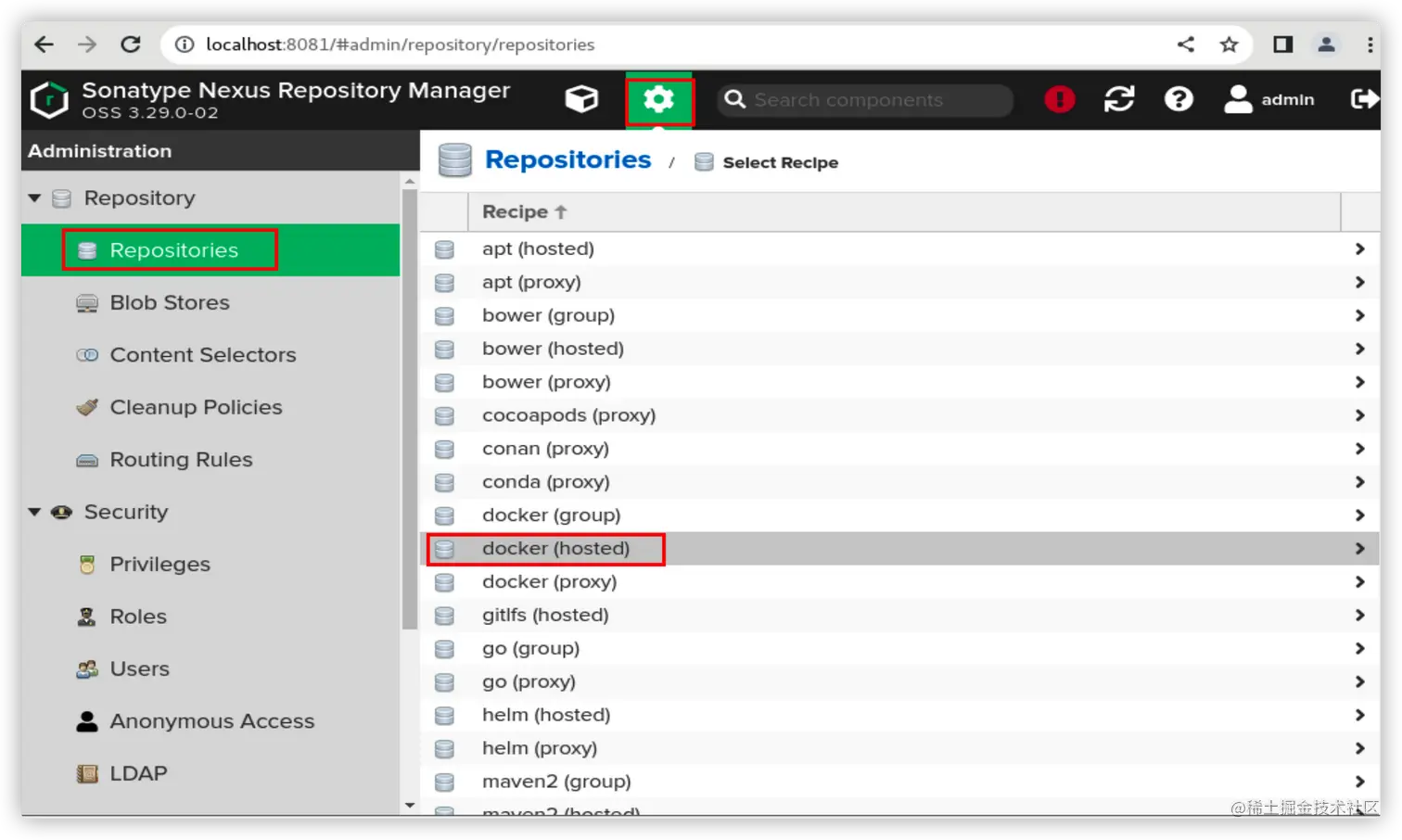The height and width of the screenshot is (840, 1402).
Task: Select the conda (proxy) recipe
Action: point(899,482)
